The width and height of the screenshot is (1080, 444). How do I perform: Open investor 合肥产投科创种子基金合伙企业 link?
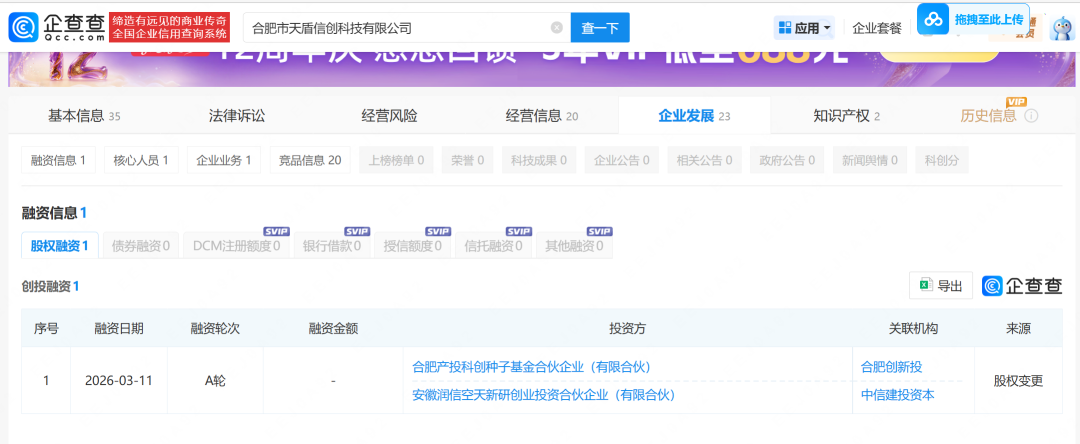(x=531, y=367)
